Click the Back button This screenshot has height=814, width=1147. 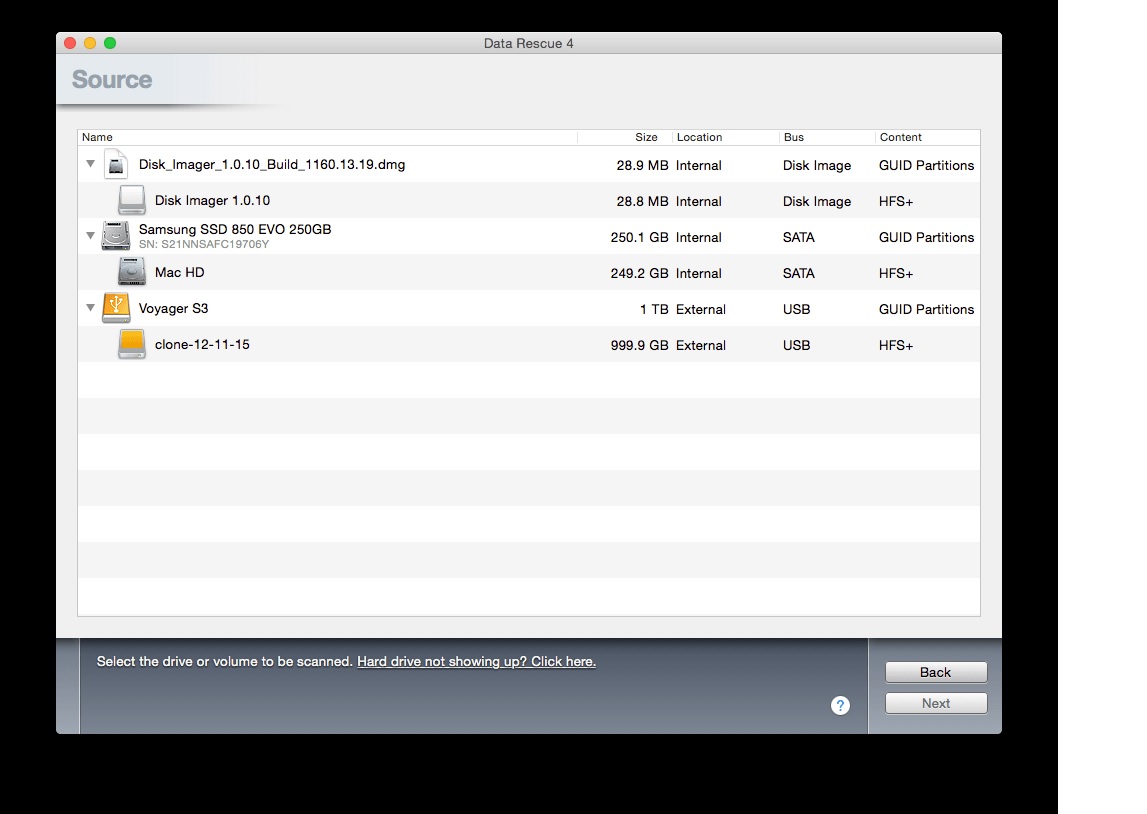coord(936,672)
